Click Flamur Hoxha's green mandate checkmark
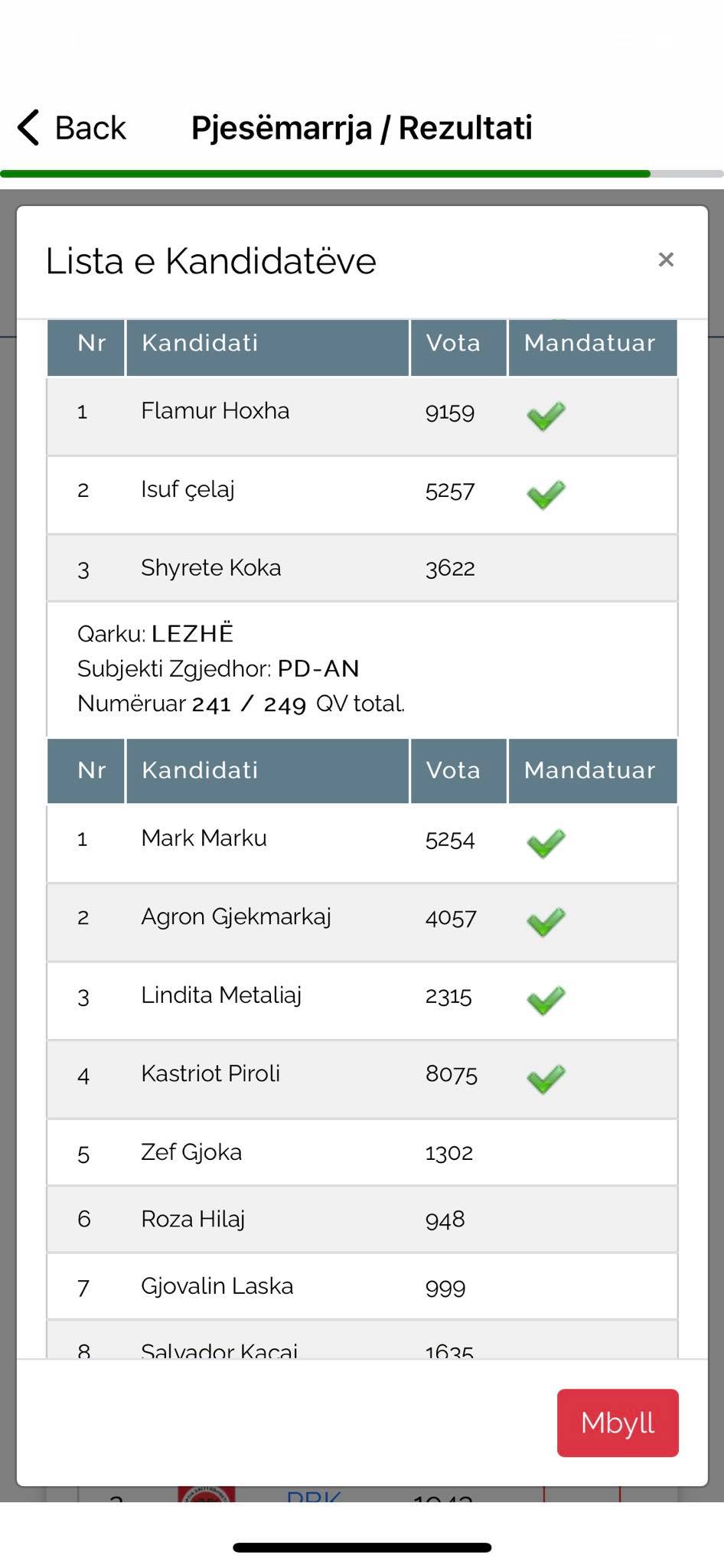The height and width of the screenshot is (1568, 724). (x=546, y=416)
